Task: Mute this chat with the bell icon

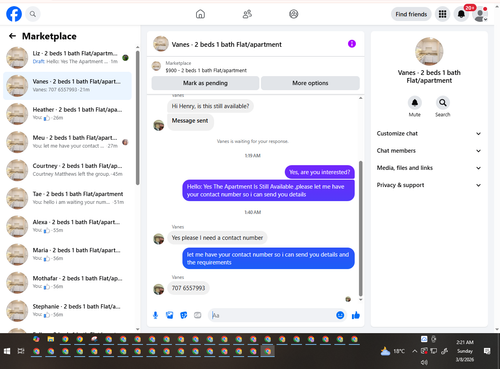Action: pyautogui.click(x=415, y=103)
